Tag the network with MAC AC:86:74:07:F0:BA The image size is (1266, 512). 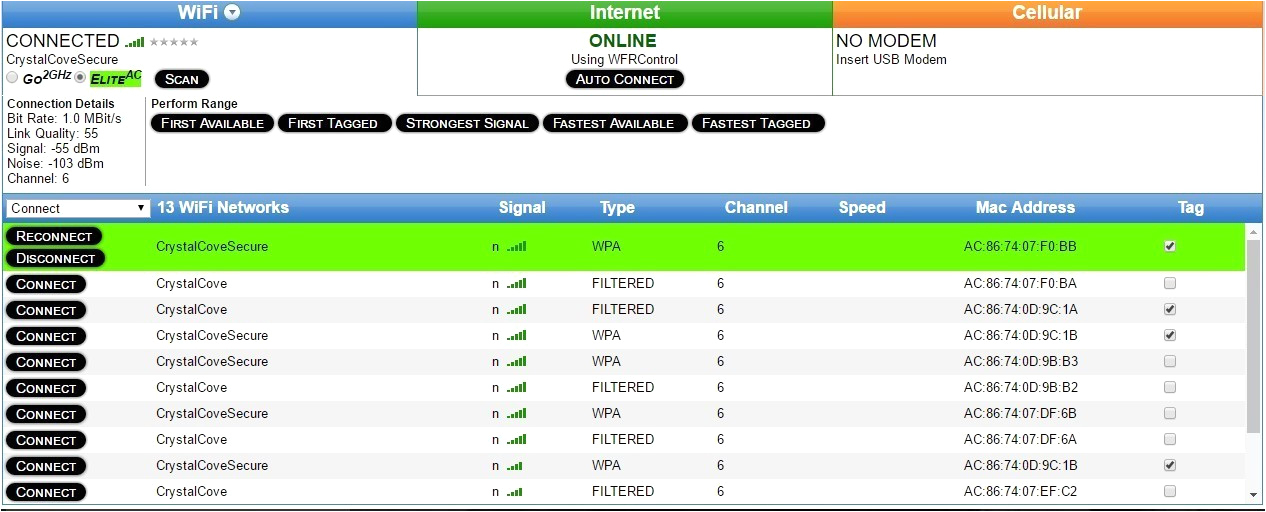tap(1170, 284)
